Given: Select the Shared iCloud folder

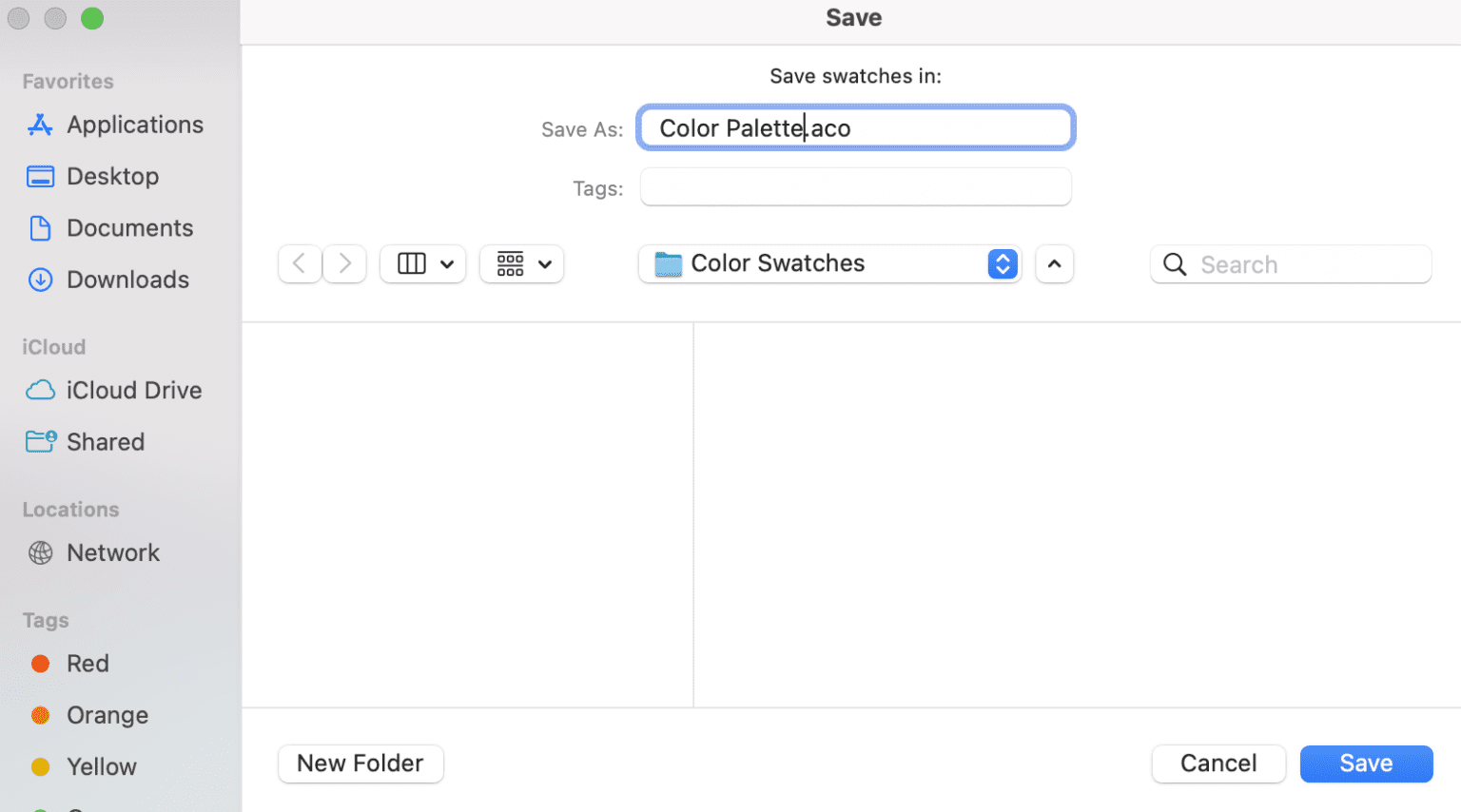Looking at the screenshot, I should (x=105, y=441).
